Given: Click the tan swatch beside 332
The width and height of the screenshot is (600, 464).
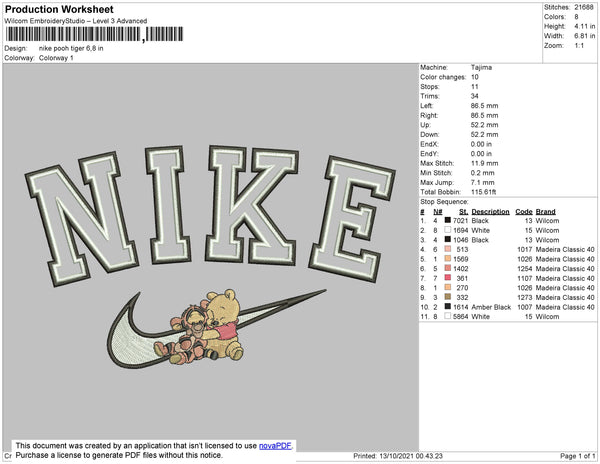Looking at the screenshot, I should tap(447, 297).
